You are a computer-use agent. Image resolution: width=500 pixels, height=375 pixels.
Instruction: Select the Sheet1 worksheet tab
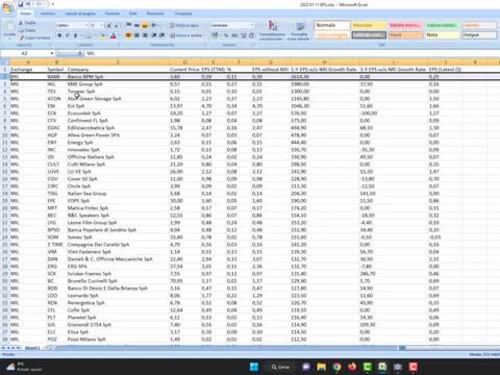click(x=32, y=348)
